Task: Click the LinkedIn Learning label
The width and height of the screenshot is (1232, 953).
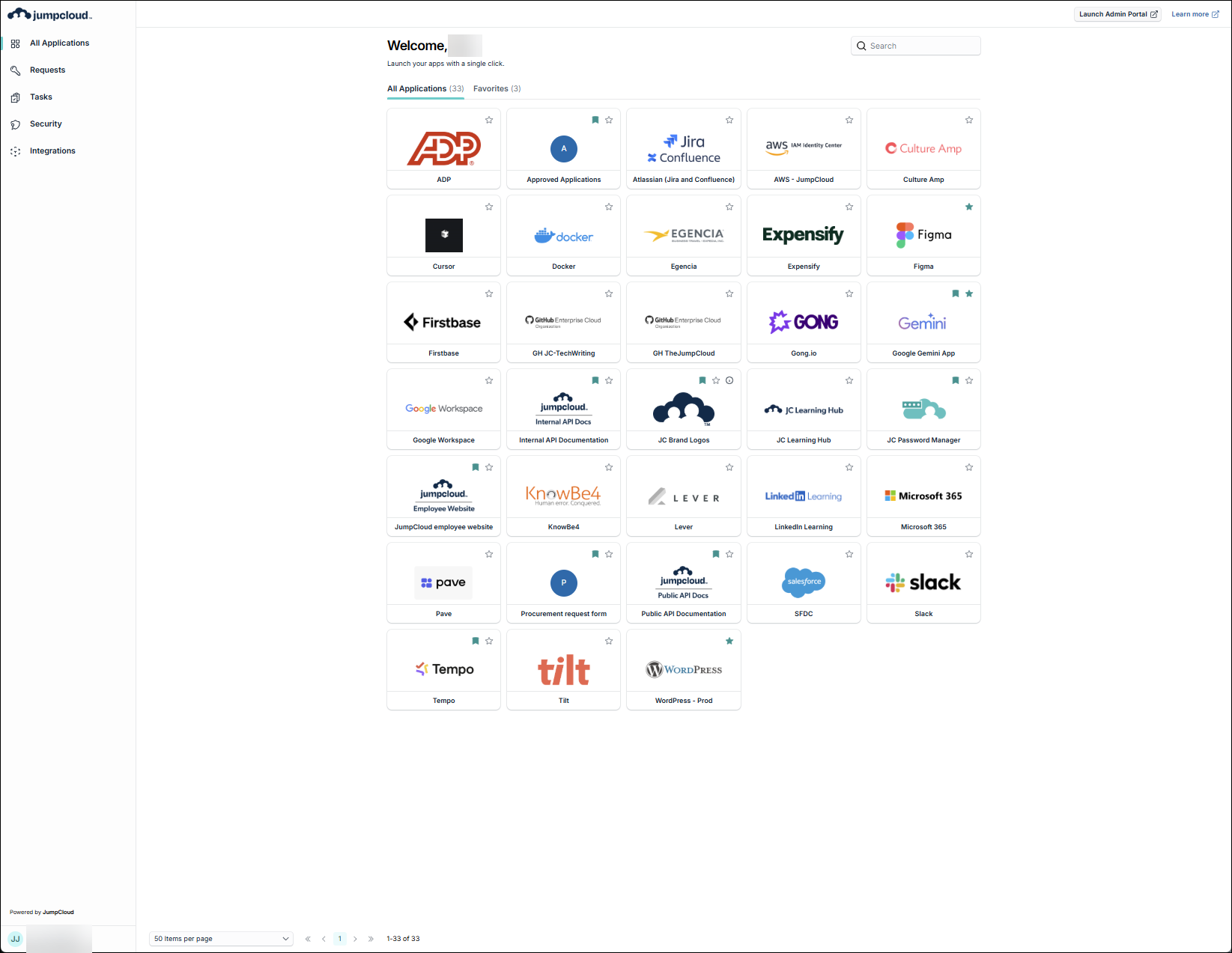Action: (x=804, y=527)
